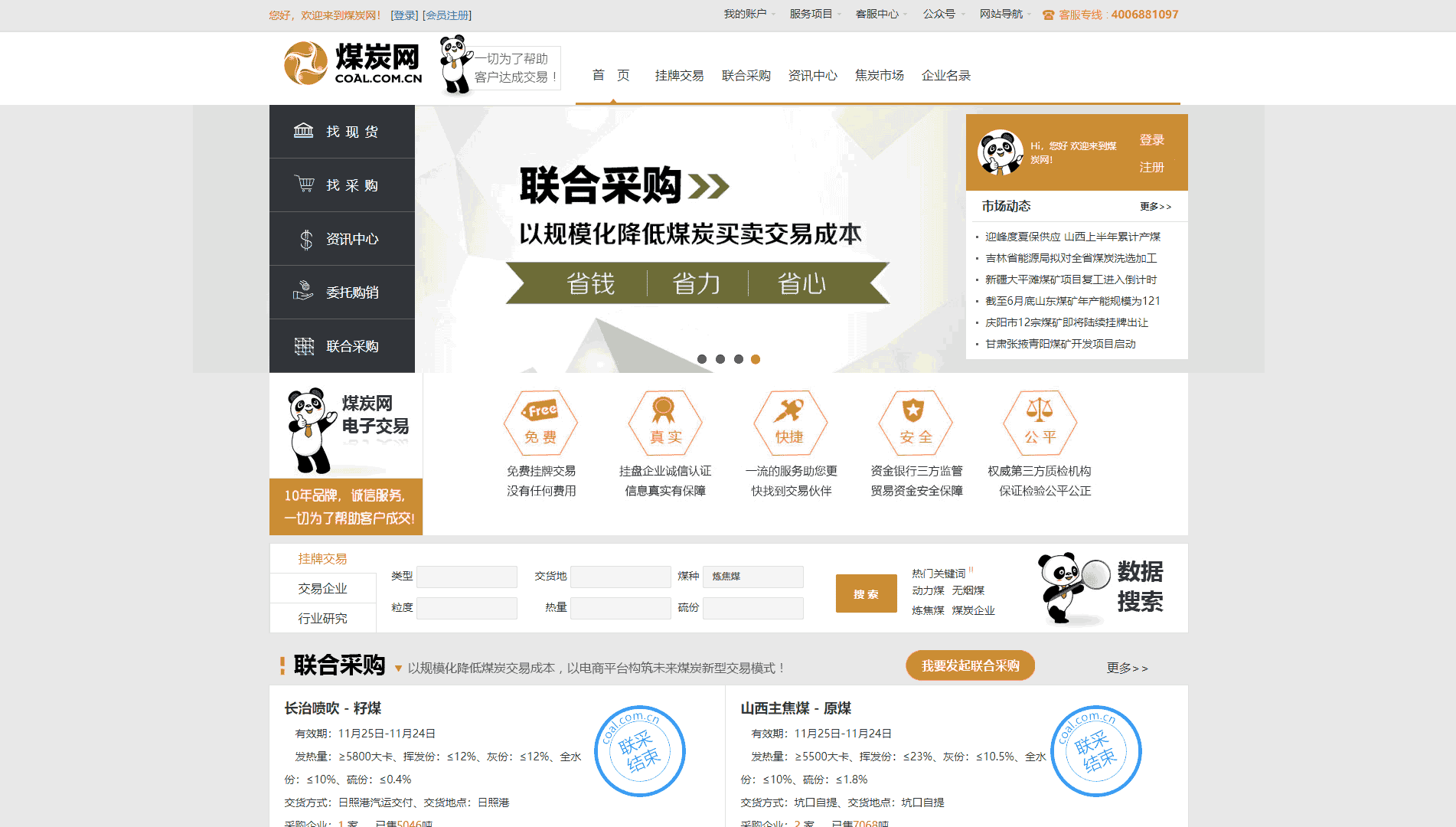Select the second carousel dot

tap(720, 359)
